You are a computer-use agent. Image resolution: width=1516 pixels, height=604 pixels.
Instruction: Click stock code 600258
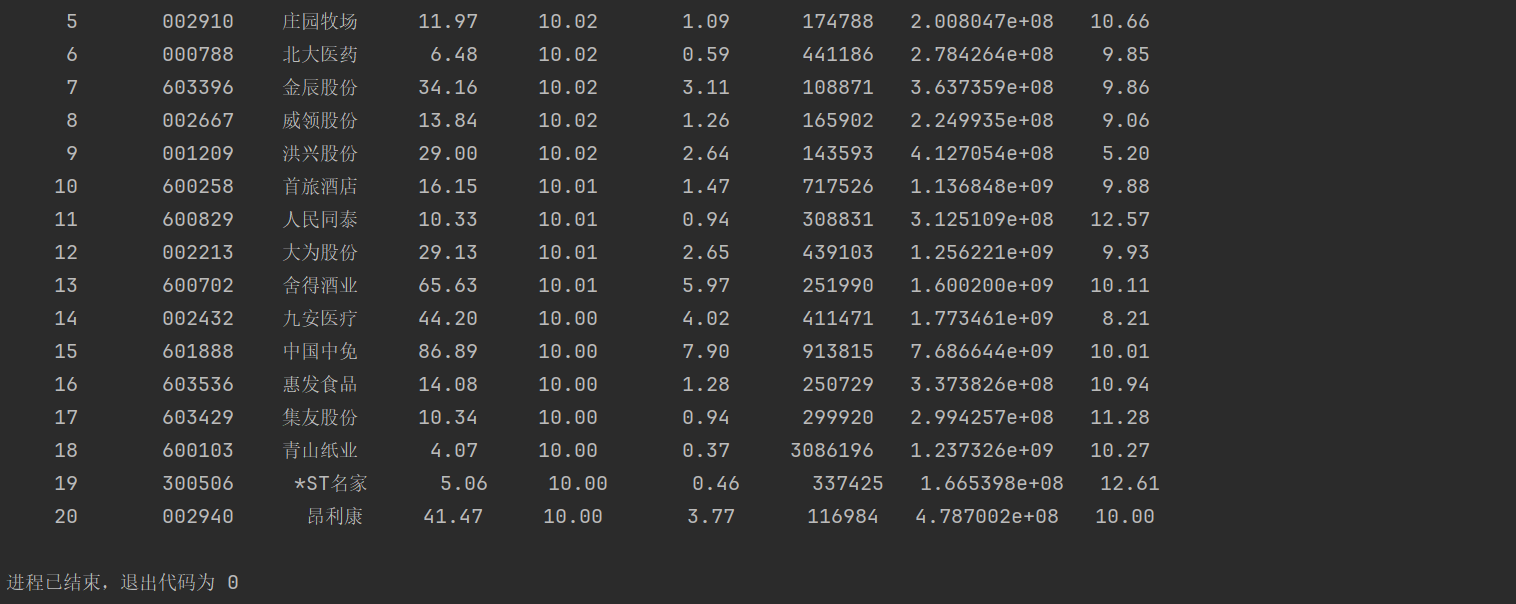[198, 186]
